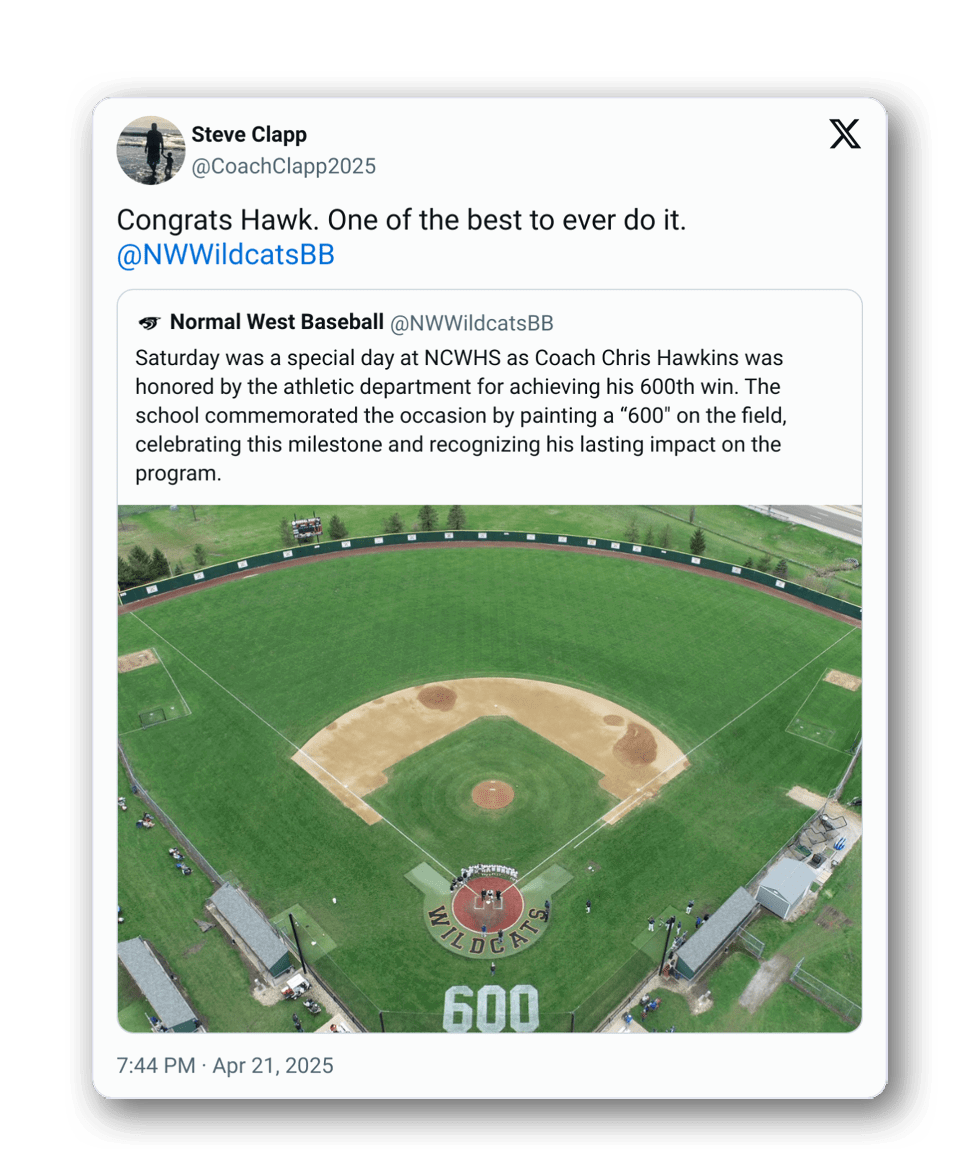Open the @CoachClapp2025 handle
This screenshot has height=1149, width=980.
283,166
